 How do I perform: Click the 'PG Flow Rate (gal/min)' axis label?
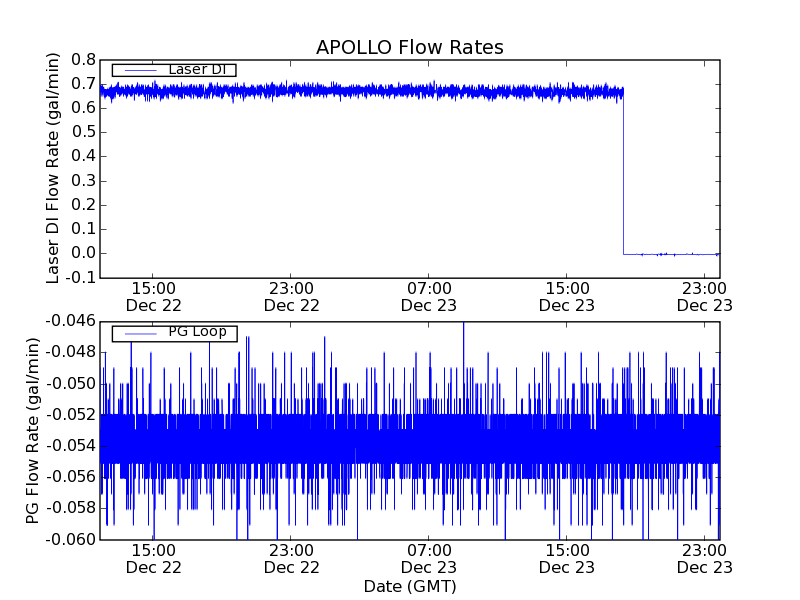click(x=32, y=431)
